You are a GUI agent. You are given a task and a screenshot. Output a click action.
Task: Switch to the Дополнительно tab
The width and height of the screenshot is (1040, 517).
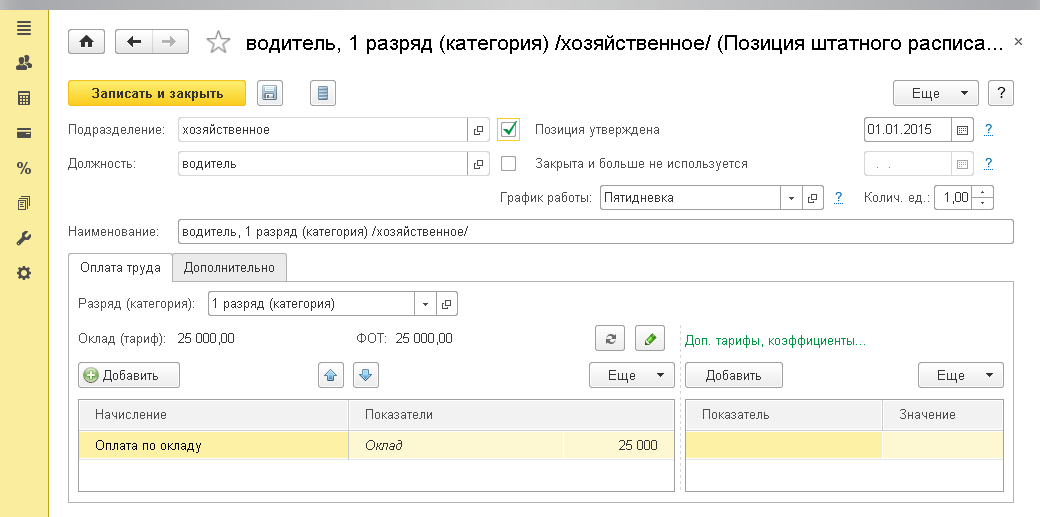(x=229, y=267)
